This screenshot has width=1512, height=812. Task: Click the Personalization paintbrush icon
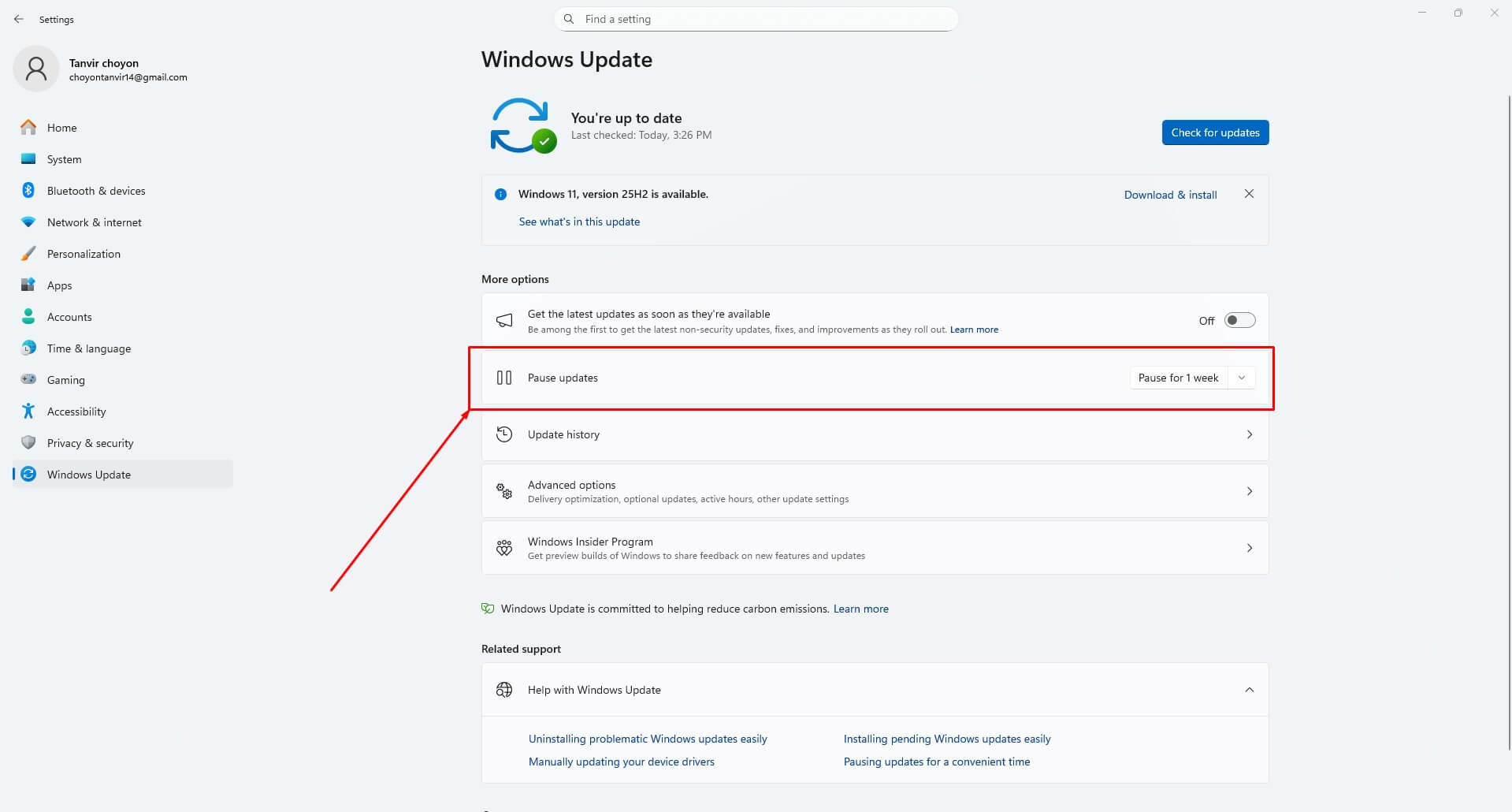coord(28,253)
